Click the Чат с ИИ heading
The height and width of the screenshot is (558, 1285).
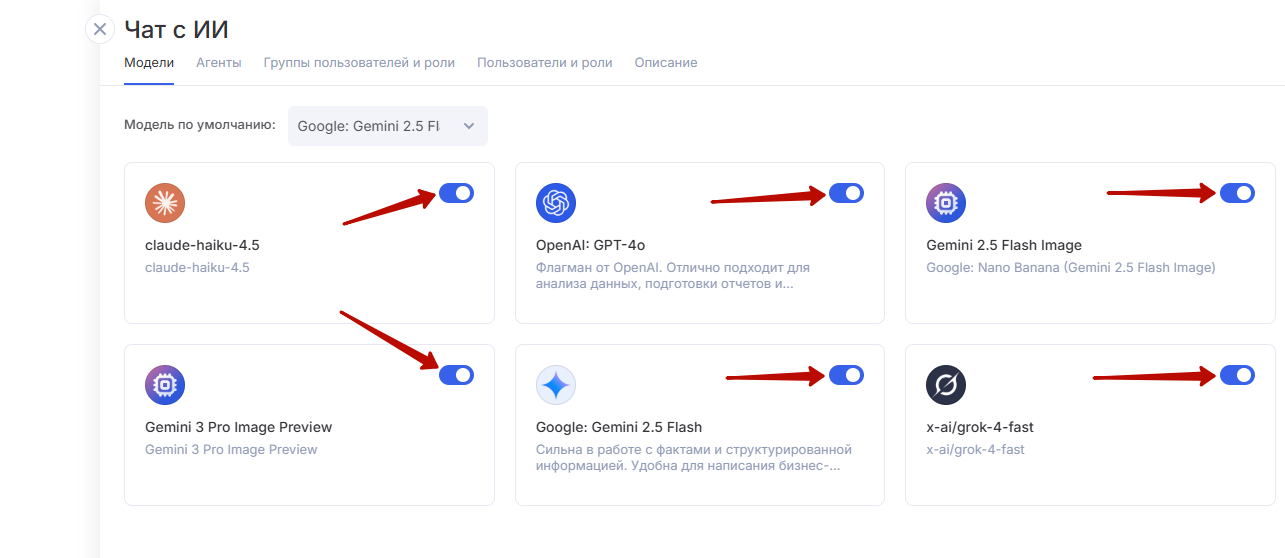click(177, 29)
